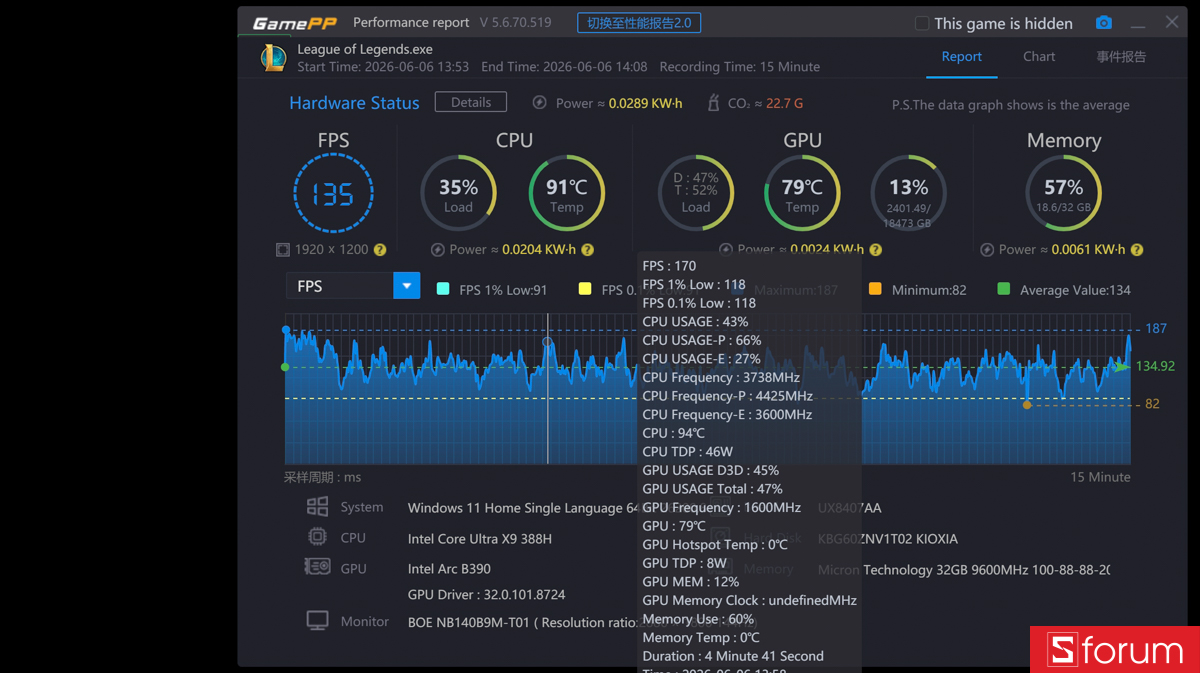Select the Report tab

click(961, 57)
